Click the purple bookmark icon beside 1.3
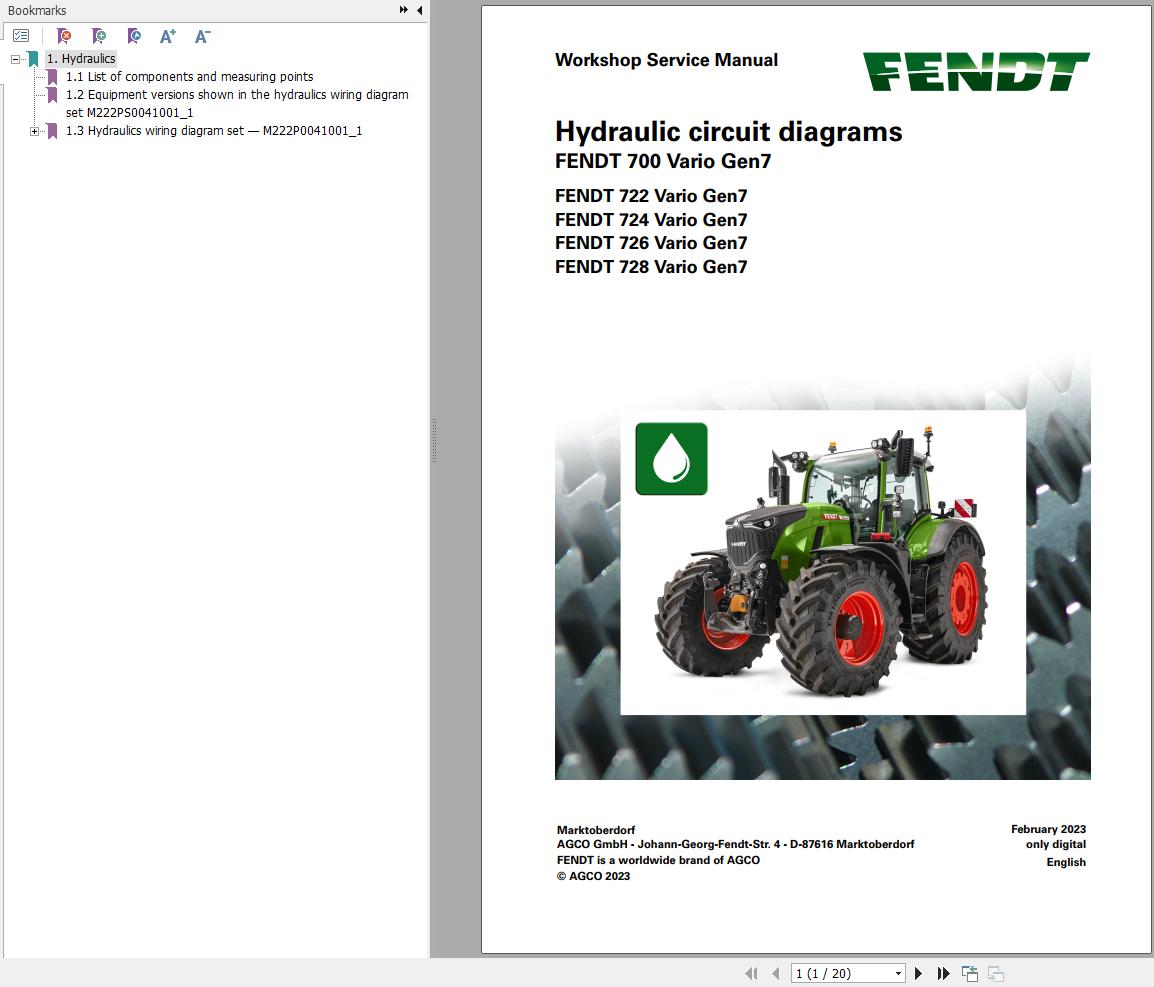The height and width of the screenshot is (987, 1154). point(52,131)
